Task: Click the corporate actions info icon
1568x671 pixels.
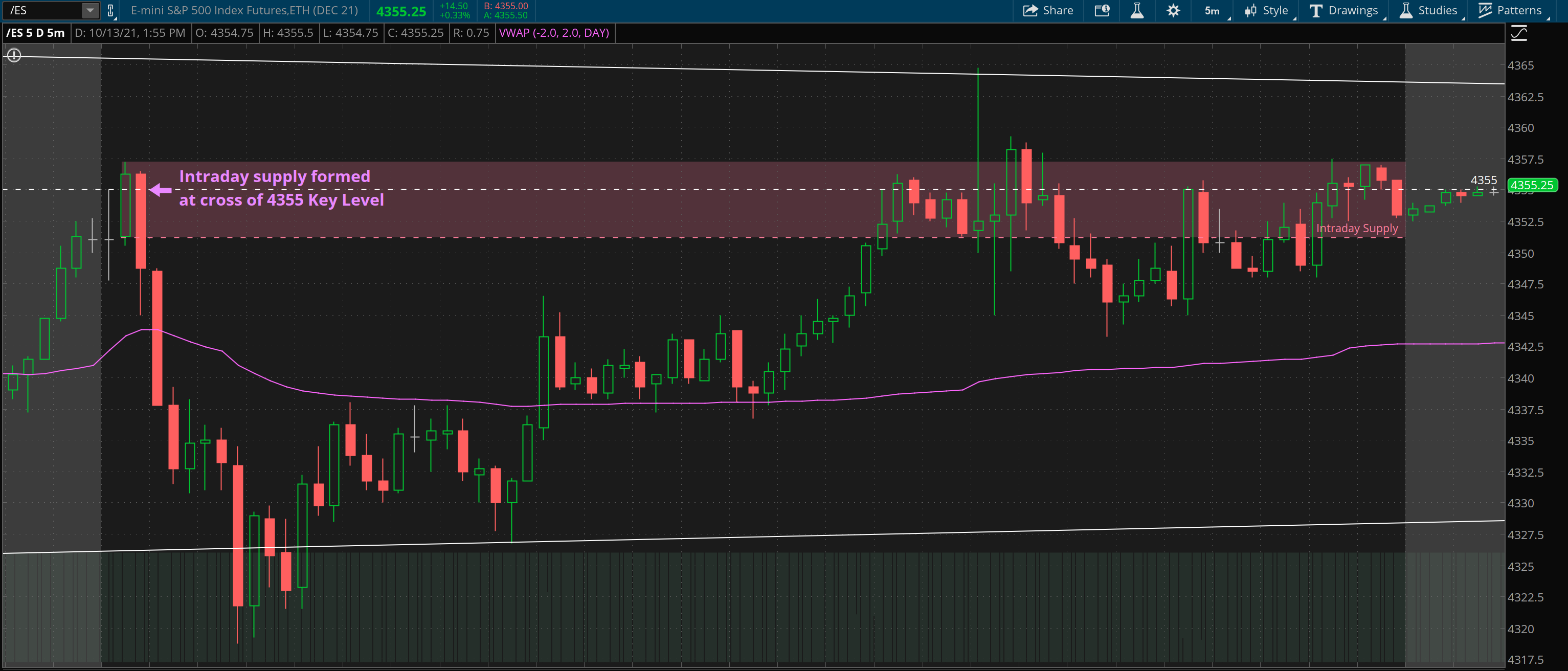Action: pos(1102,10)
